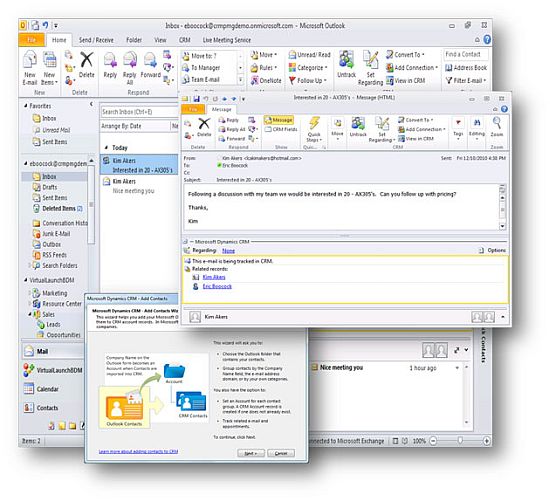The image size is (550, 501).
Task: Open Unread Mail in Favorites
Action: point(52,130)
